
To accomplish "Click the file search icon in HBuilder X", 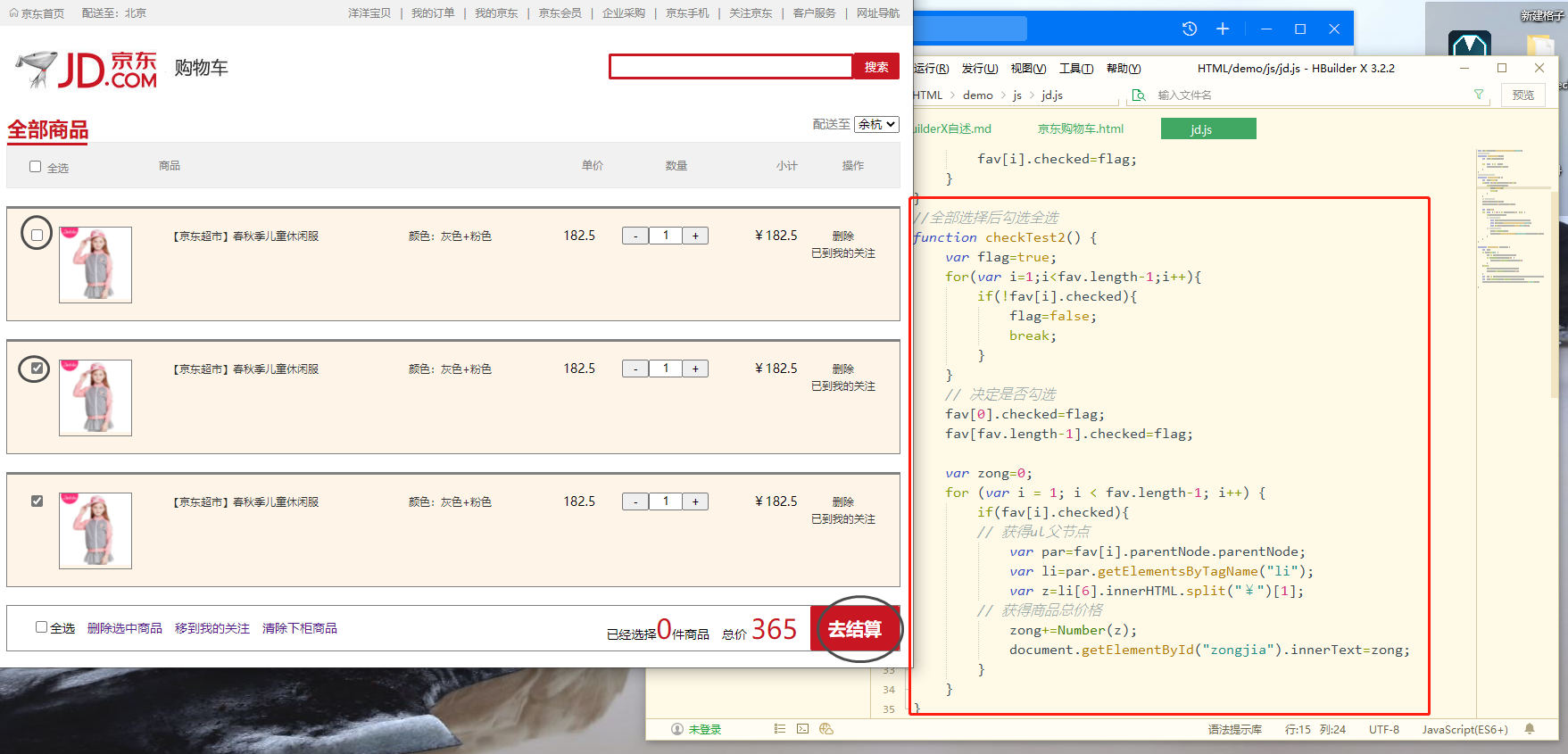I will 1138,95.
